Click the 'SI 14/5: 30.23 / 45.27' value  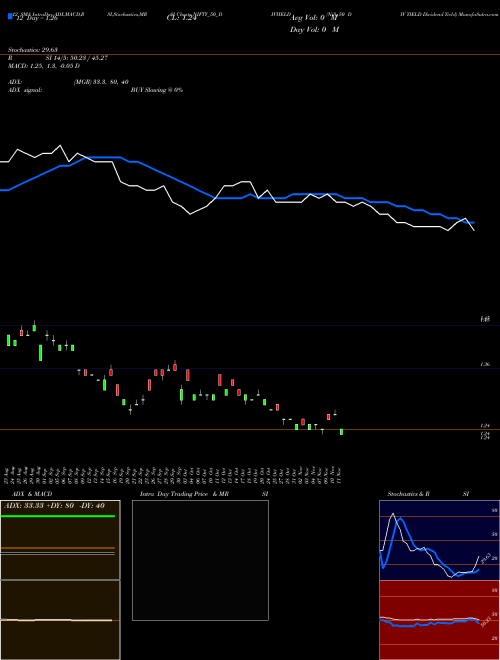coord(77,58)
